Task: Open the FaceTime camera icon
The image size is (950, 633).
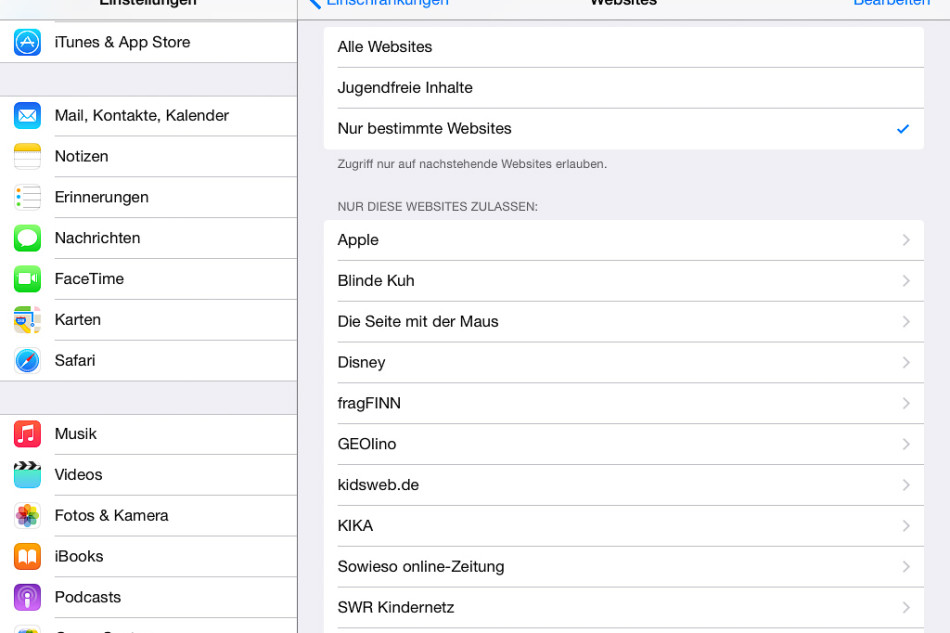Action: 27,279
